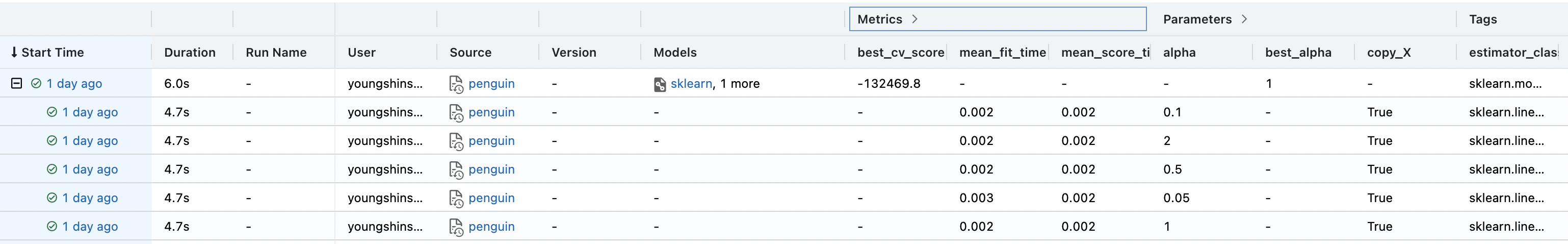Click the status check icon on the alpha 0.5 run

pos(51,169)
